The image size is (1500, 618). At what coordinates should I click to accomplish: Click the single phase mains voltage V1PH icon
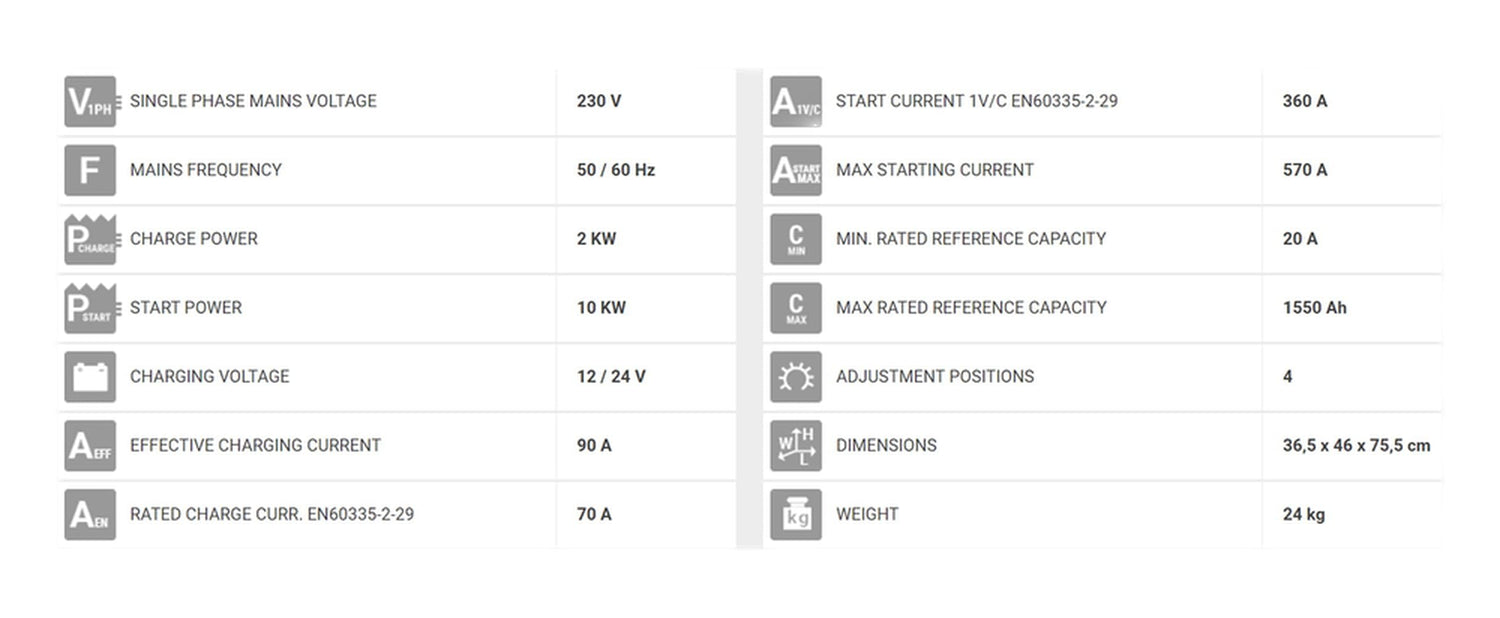[x=90, y=101]
